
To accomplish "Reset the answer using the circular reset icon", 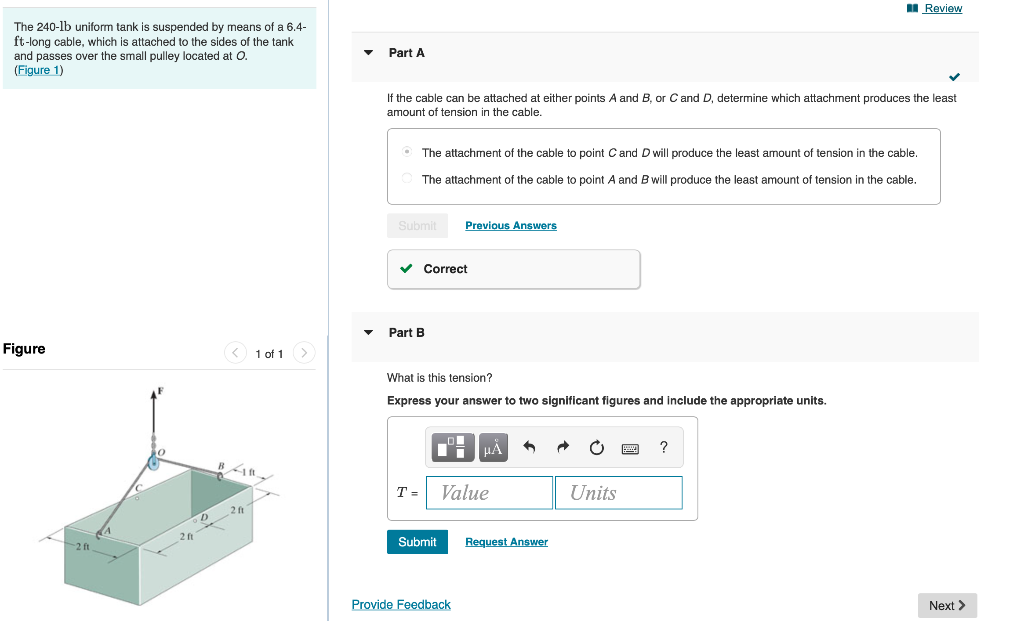I will coord(596,447).
